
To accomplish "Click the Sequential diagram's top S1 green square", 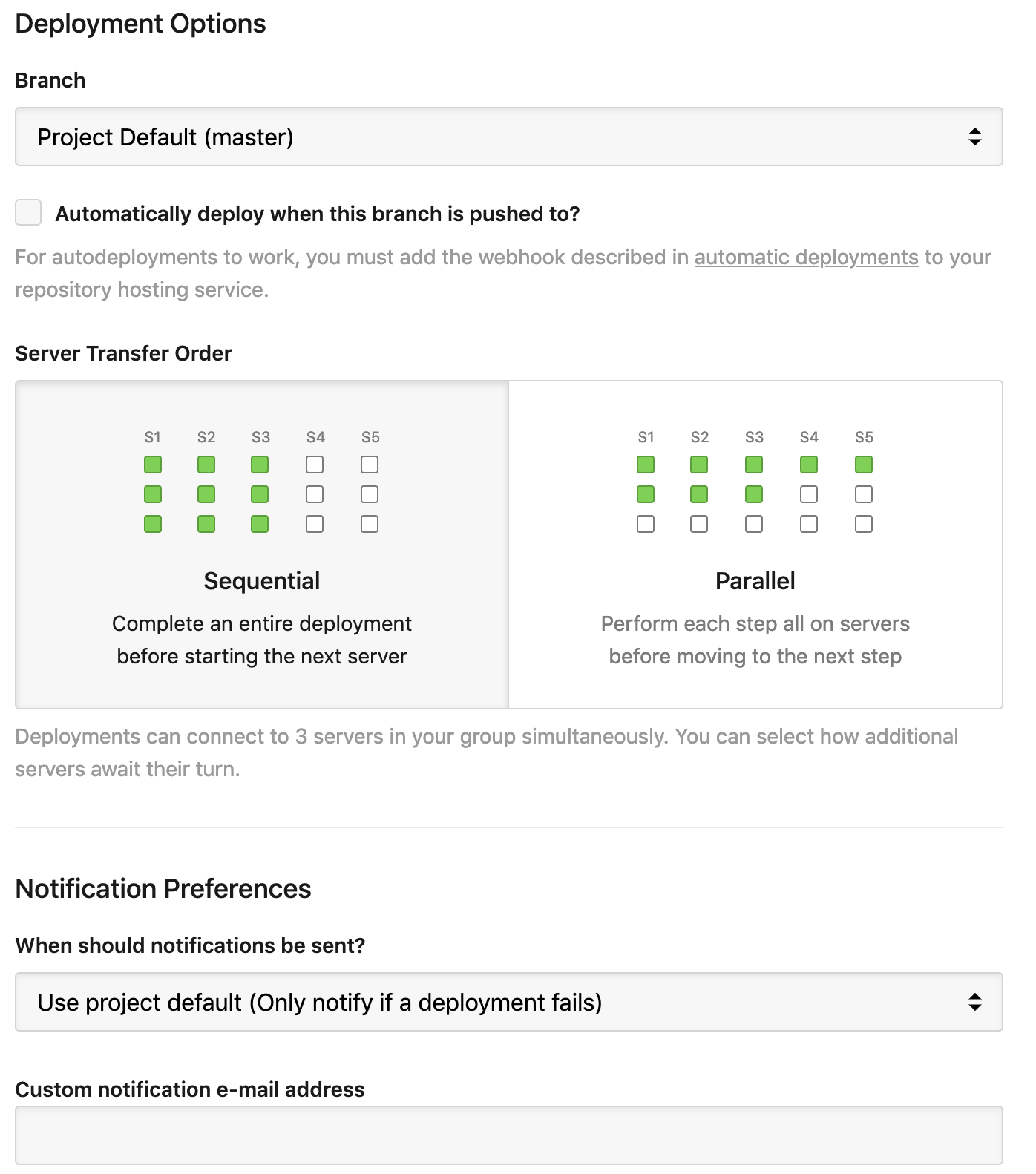I will [x=153, y=465].
